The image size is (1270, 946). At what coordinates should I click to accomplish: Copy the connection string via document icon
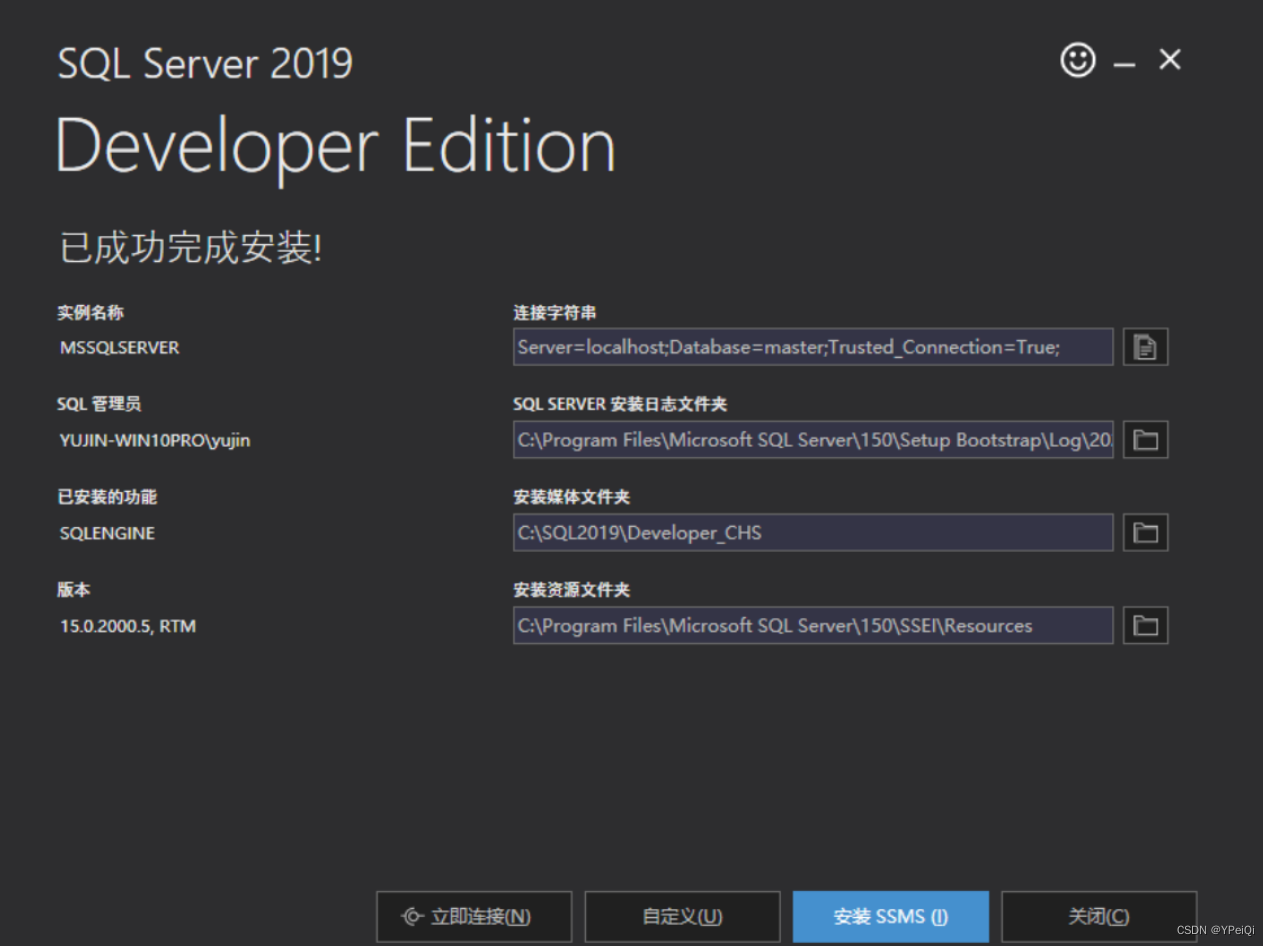click(1145, 346)
